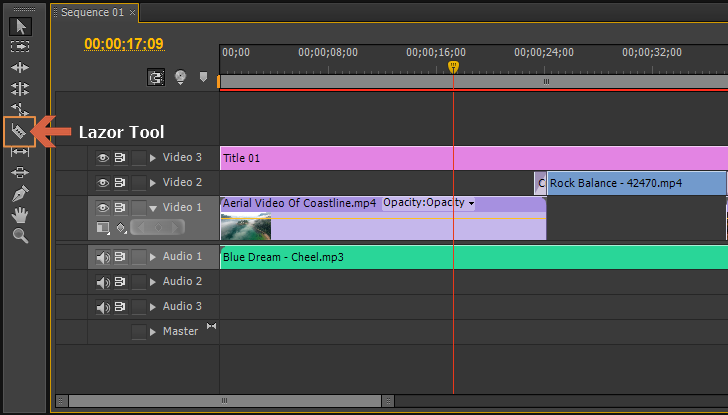728x415 pixels.
Task: Expand the Video 3 track
Action: point(153,158)
